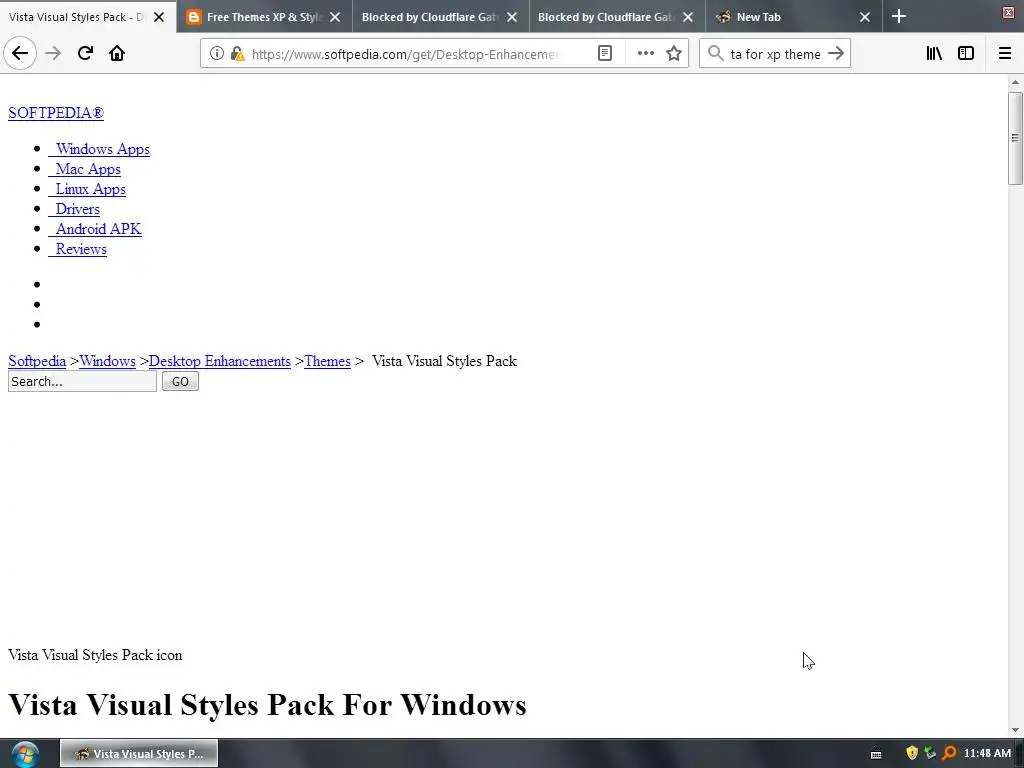Click the orange magnifier tray icon
Image resolution: width=1024 pixels, height=768 pixels.
click(x=950, y=754)
